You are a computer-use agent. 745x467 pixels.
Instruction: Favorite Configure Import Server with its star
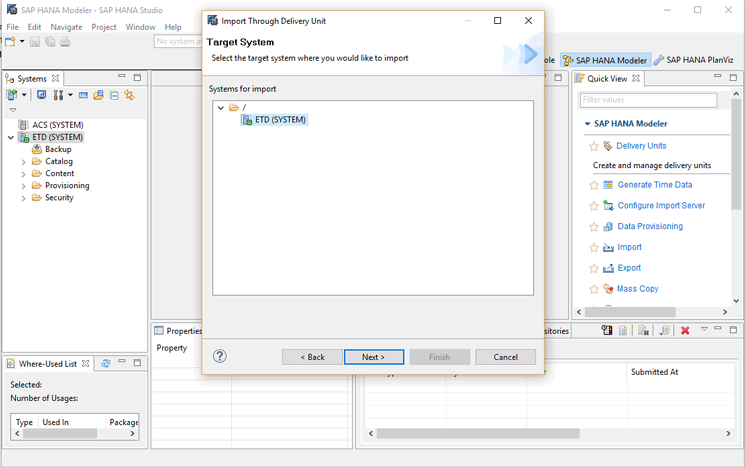(x=593, y=206)
